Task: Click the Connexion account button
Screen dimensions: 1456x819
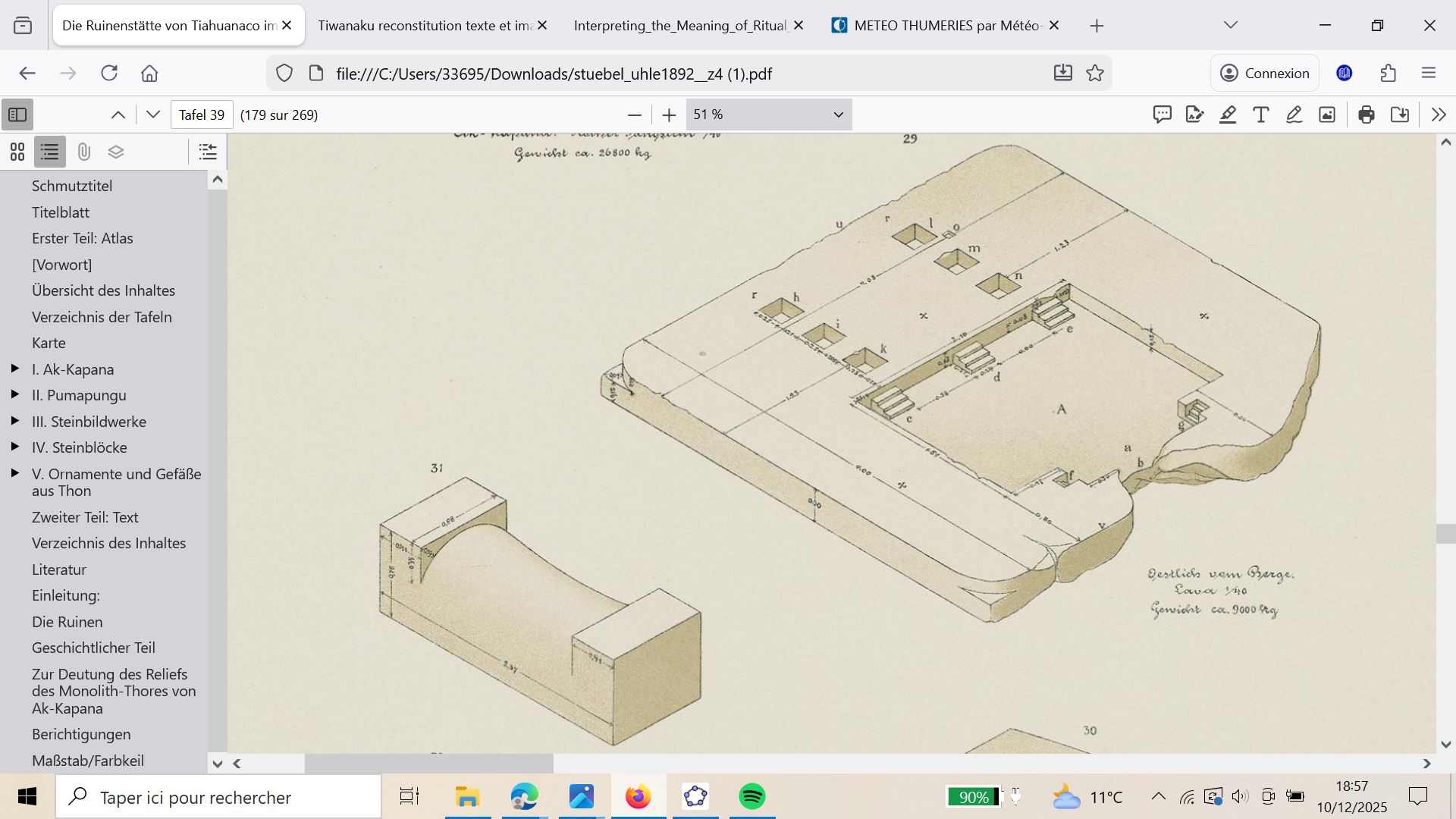Action: tap(1264, 74)
